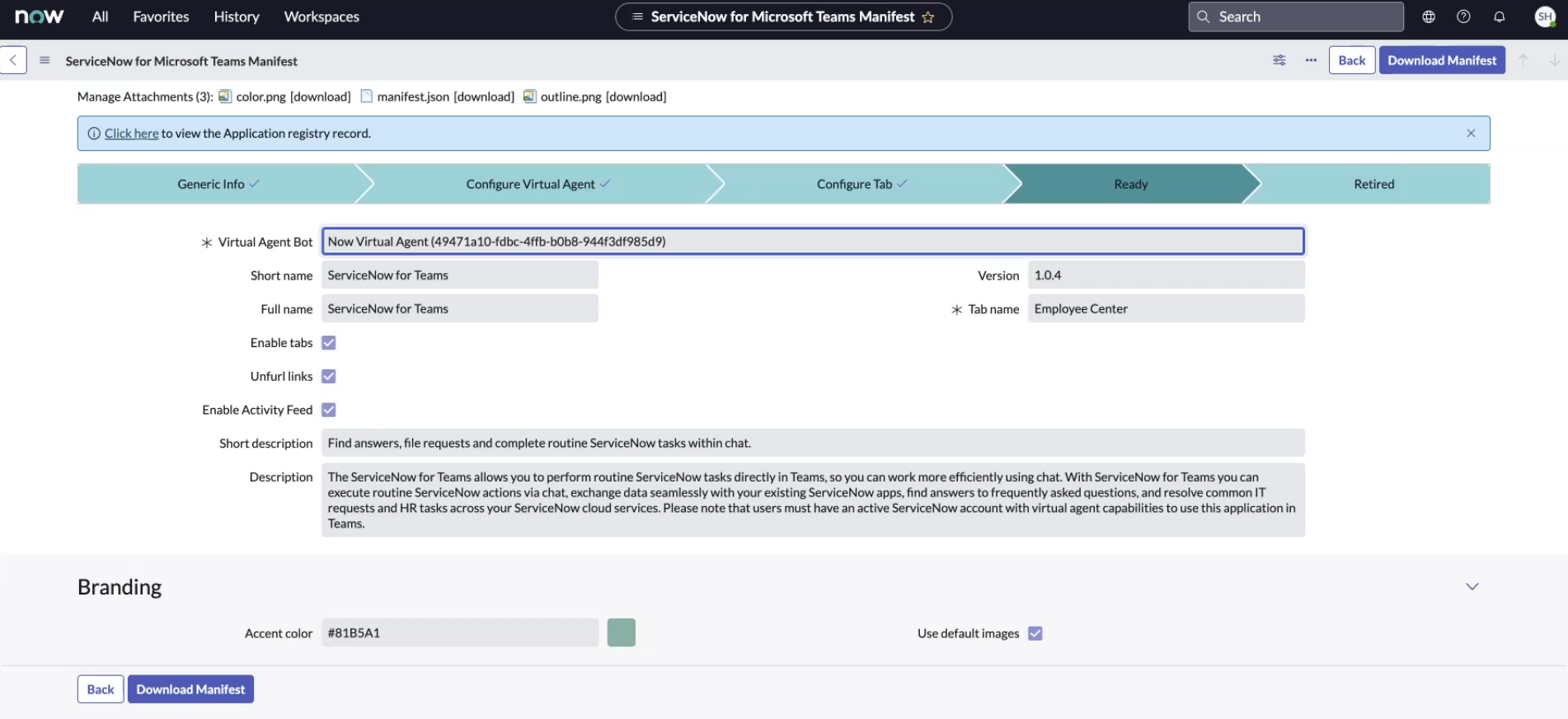
Task: Toggle the Use default images checkbox
Action: [1035, 633]
